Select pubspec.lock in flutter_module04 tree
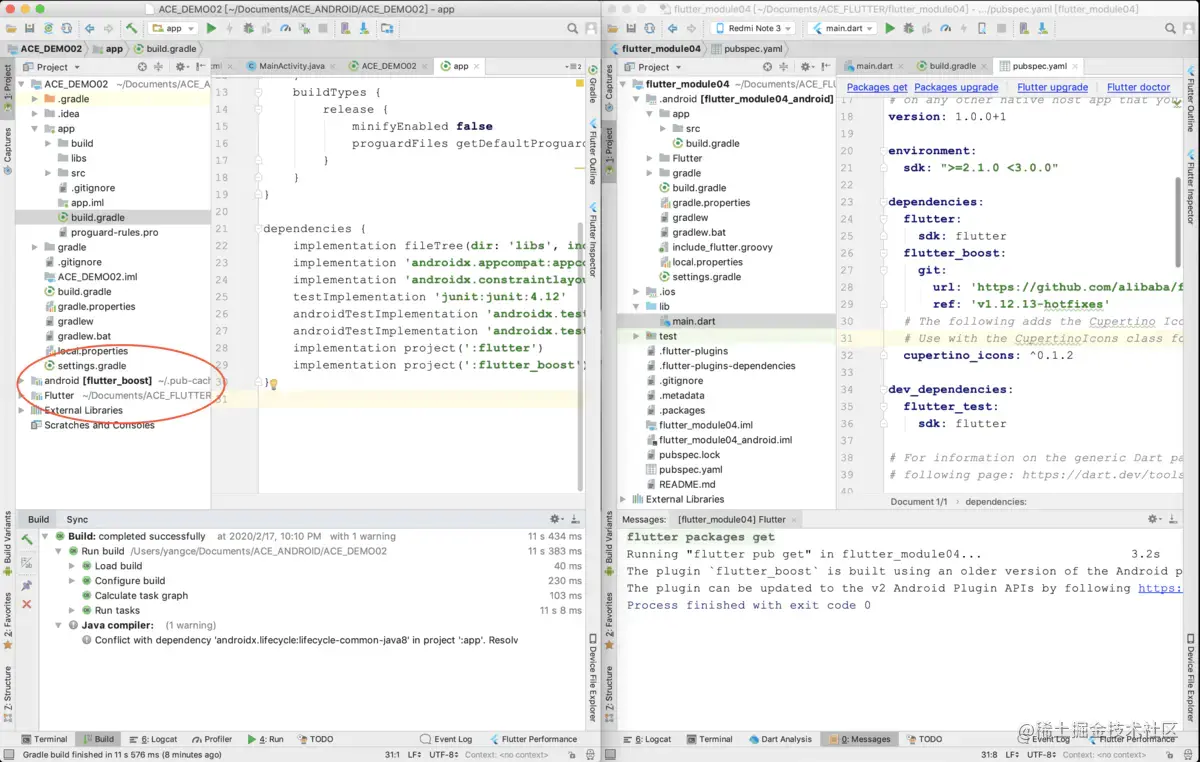 689,455
